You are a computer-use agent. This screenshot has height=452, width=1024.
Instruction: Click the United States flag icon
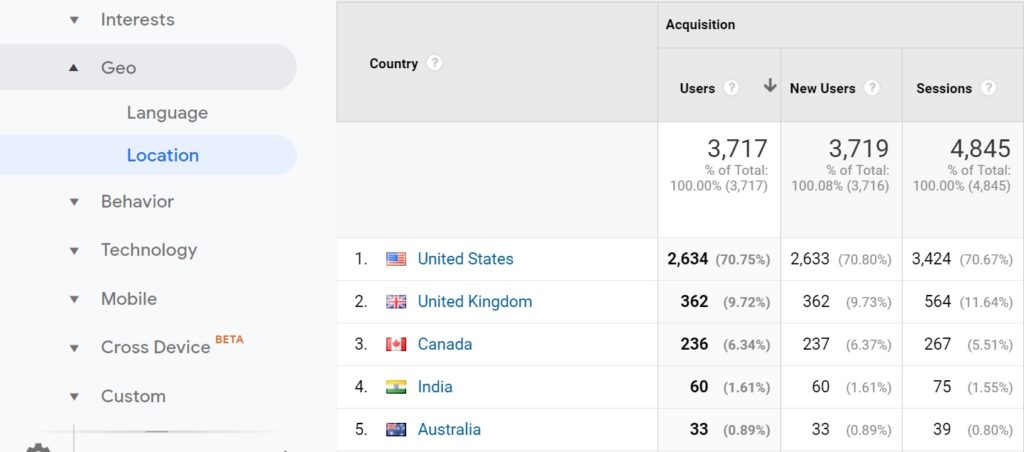click(396, 259)
